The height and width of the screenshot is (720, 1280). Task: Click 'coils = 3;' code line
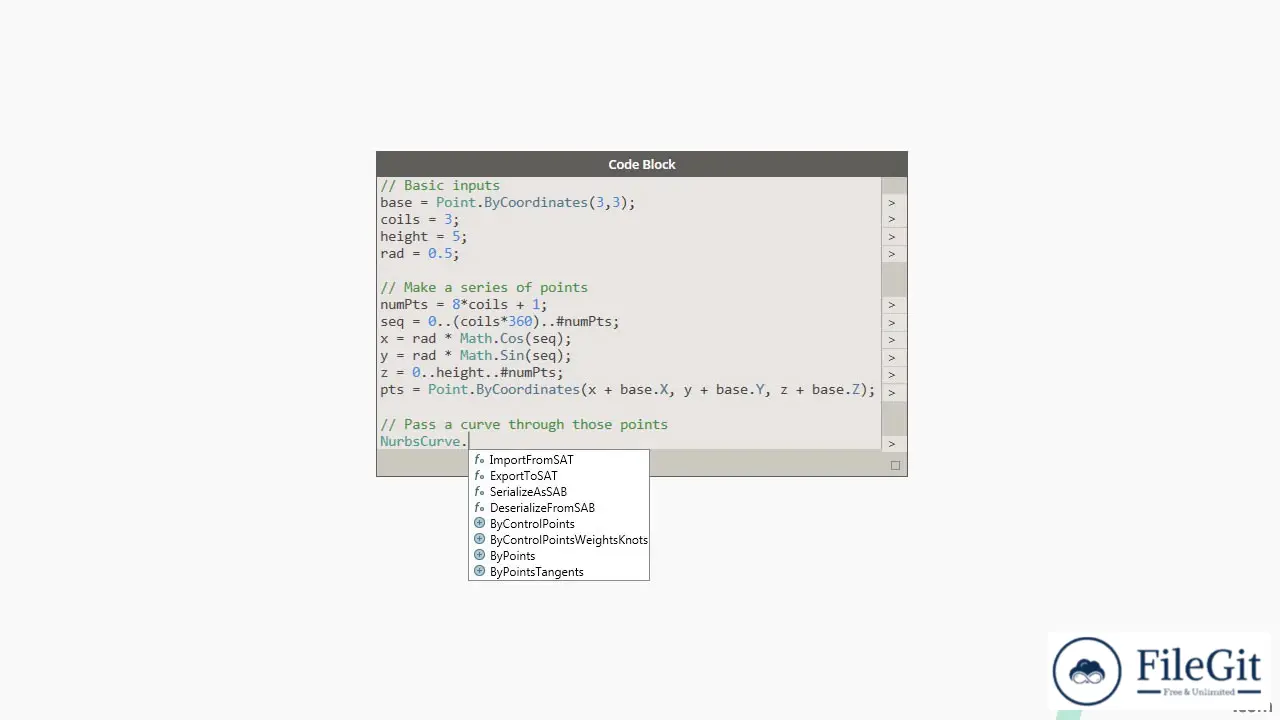click(420, 219)
